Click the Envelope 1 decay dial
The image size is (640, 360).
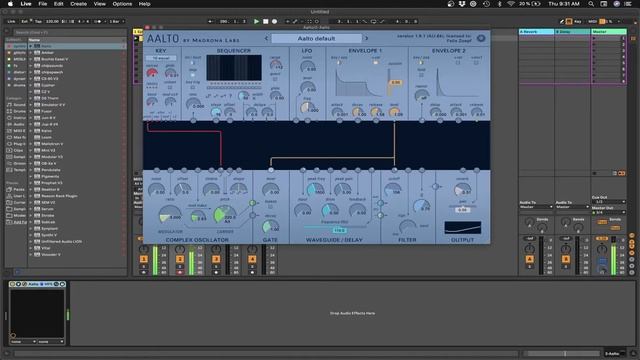[357, 112]
